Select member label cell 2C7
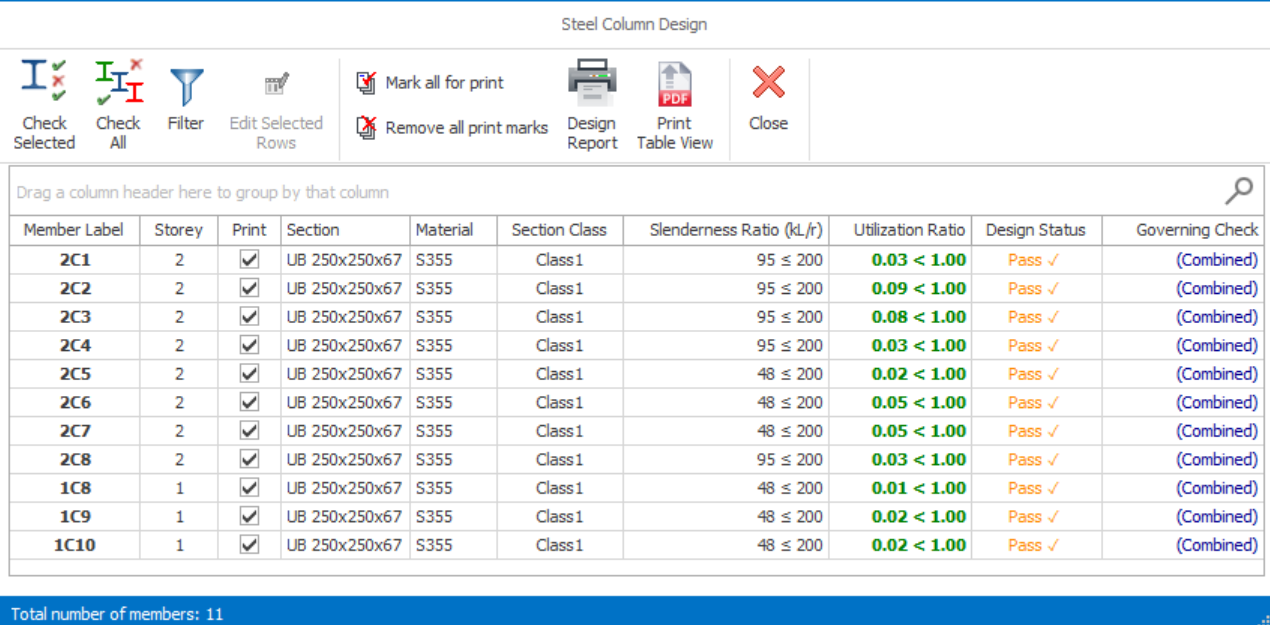Image resolution: width=1270 pixels, height=625 pixels. [x=74, y=431]
